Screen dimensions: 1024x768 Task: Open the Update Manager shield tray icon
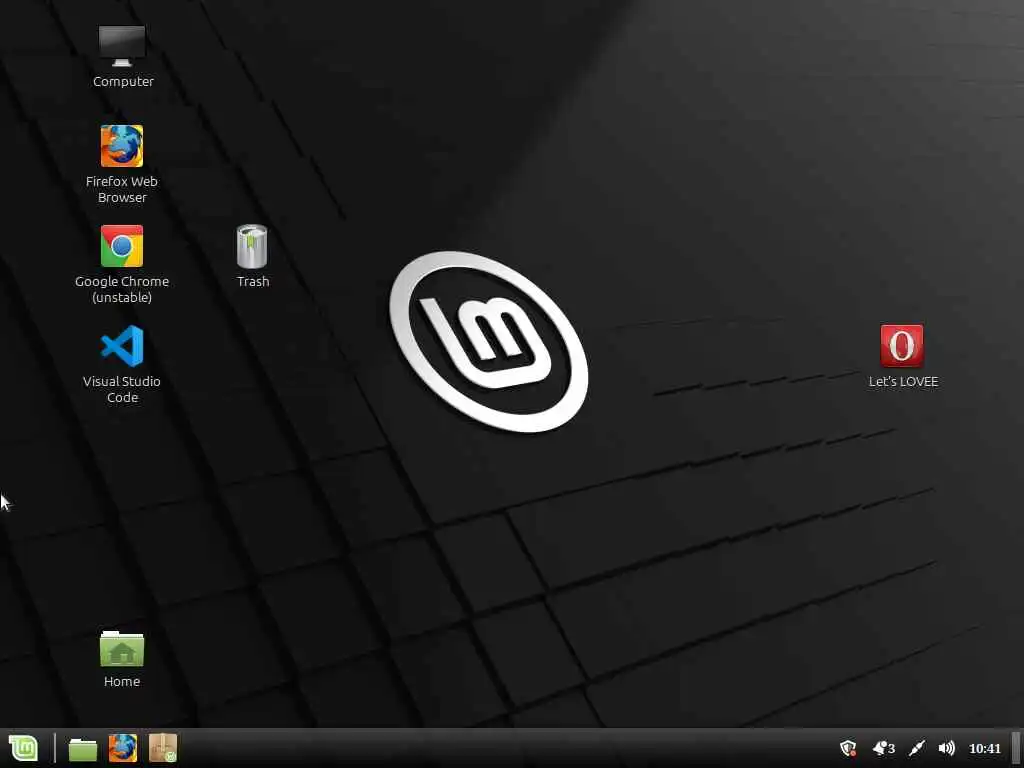tap(848, 748)
